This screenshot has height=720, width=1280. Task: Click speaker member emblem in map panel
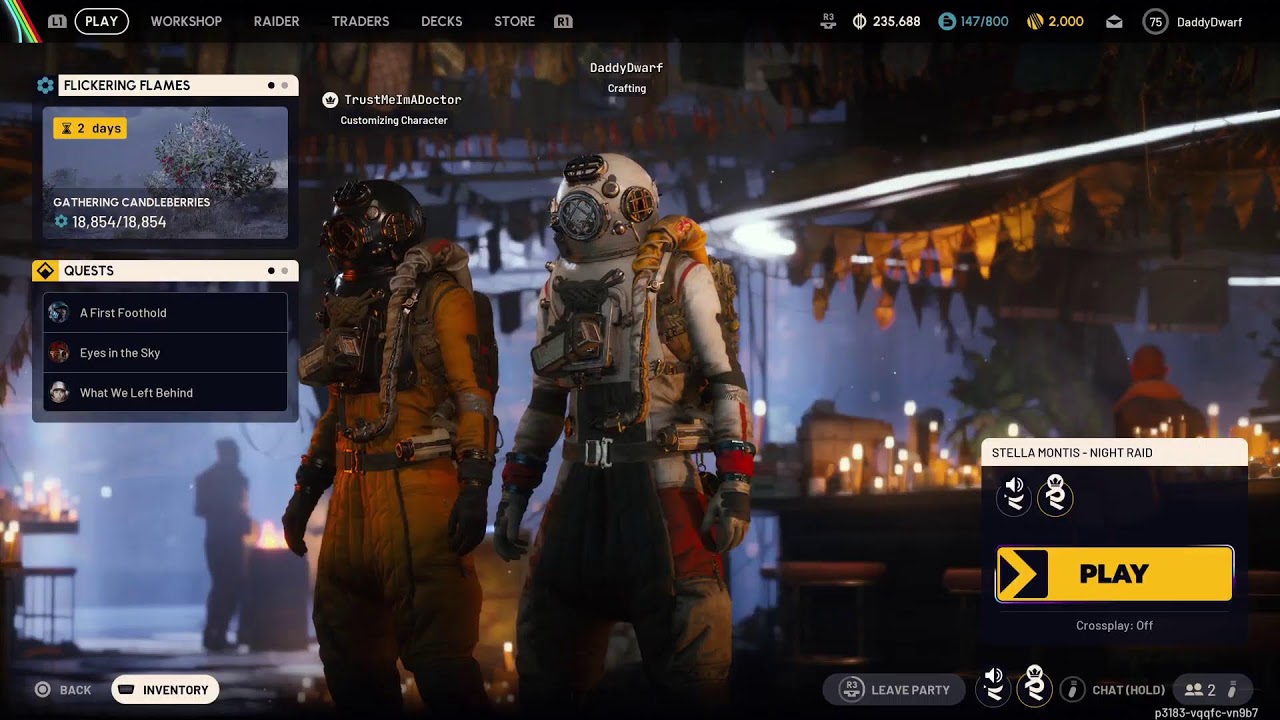click(1014, 494)
